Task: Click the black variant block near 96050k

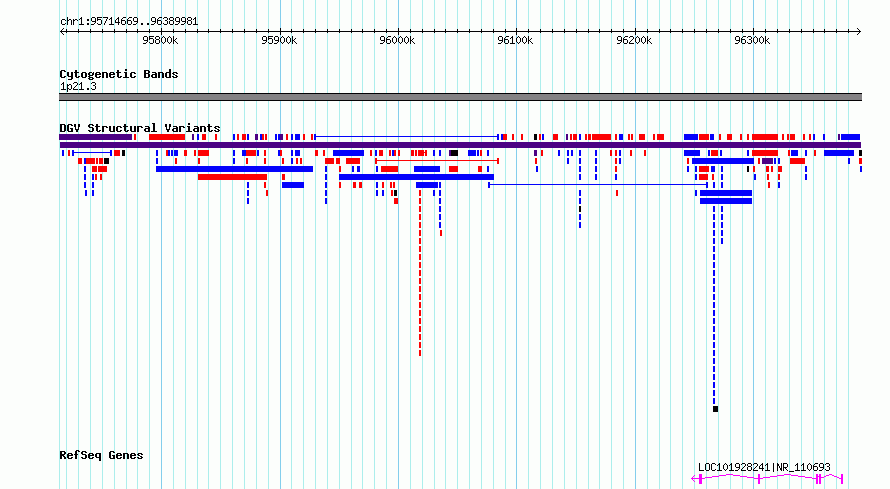Action: tap(454, 153)
